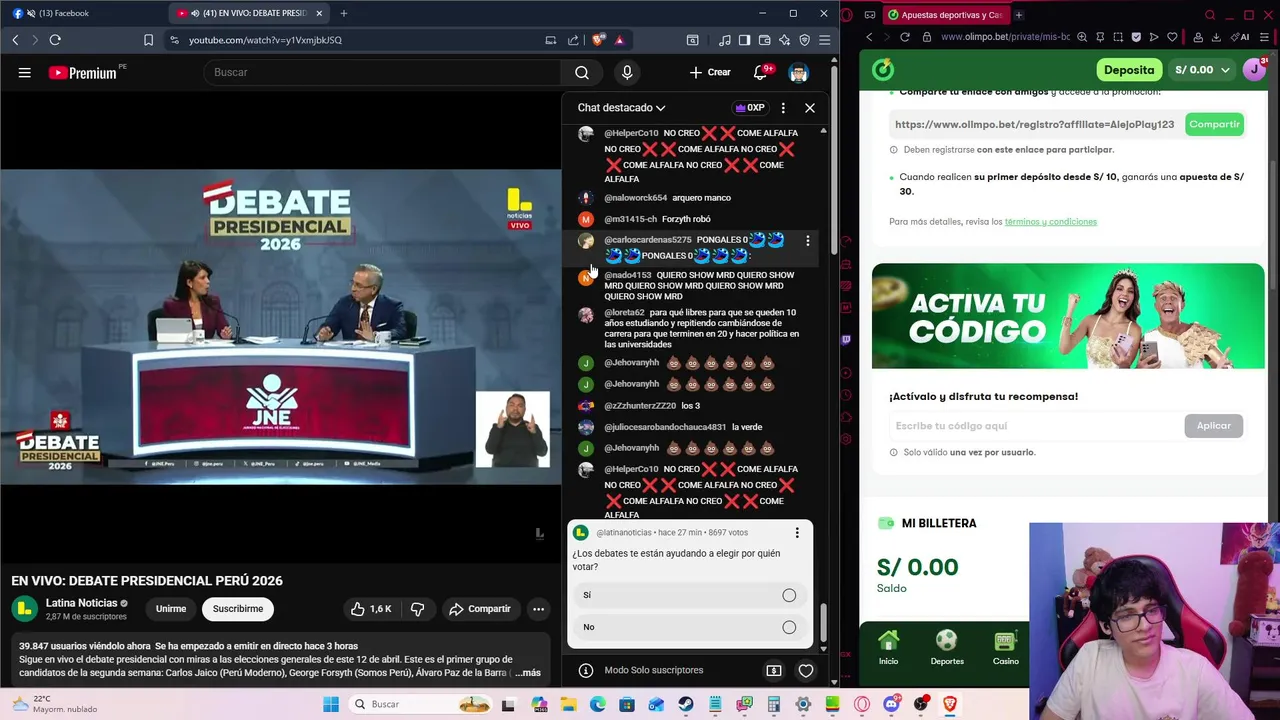
Task: Open live chat options three-dot menu
Action: pos(783,108)
